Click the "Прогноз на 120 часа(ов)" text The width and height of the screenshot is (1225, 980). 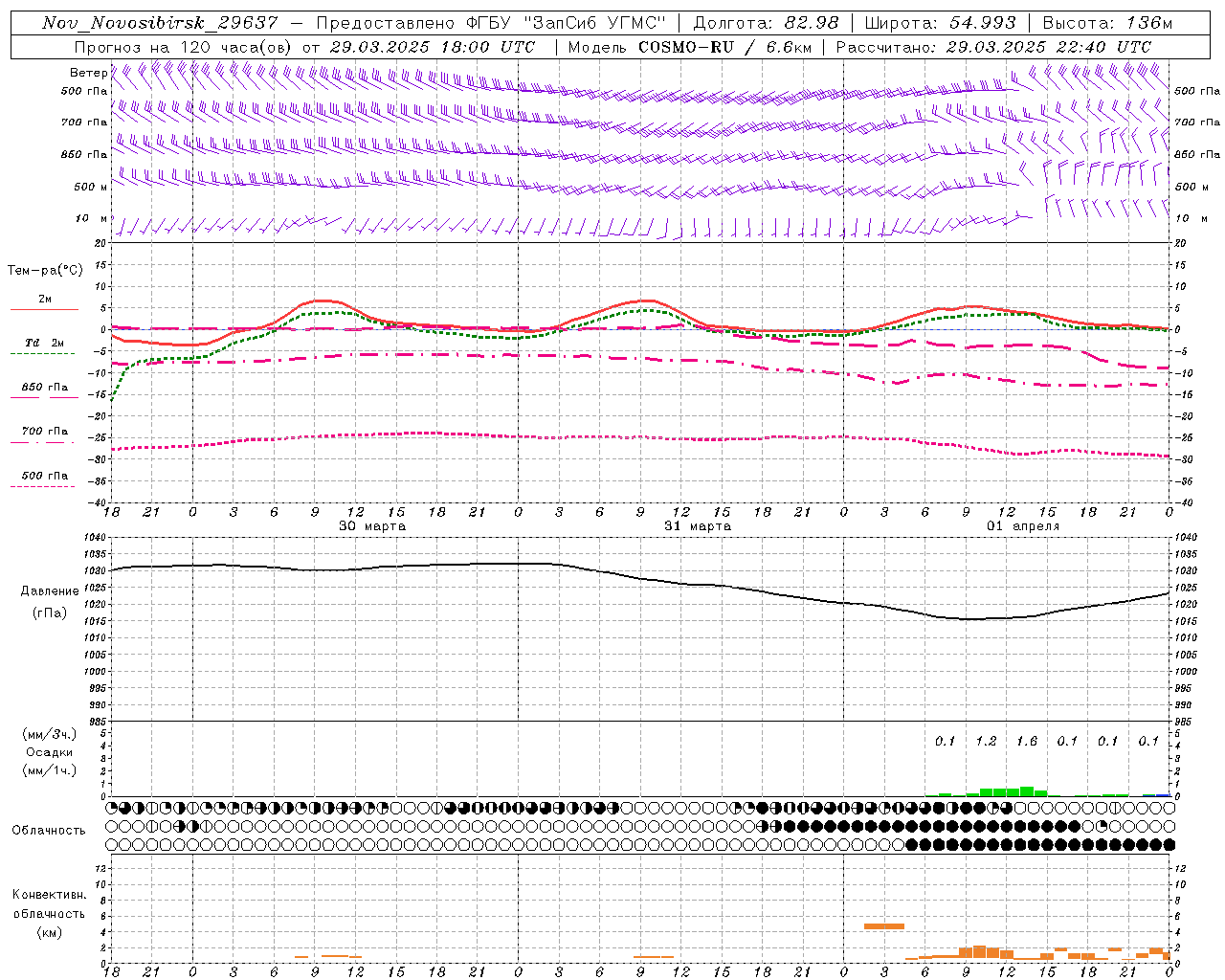[x=185, y=47]
